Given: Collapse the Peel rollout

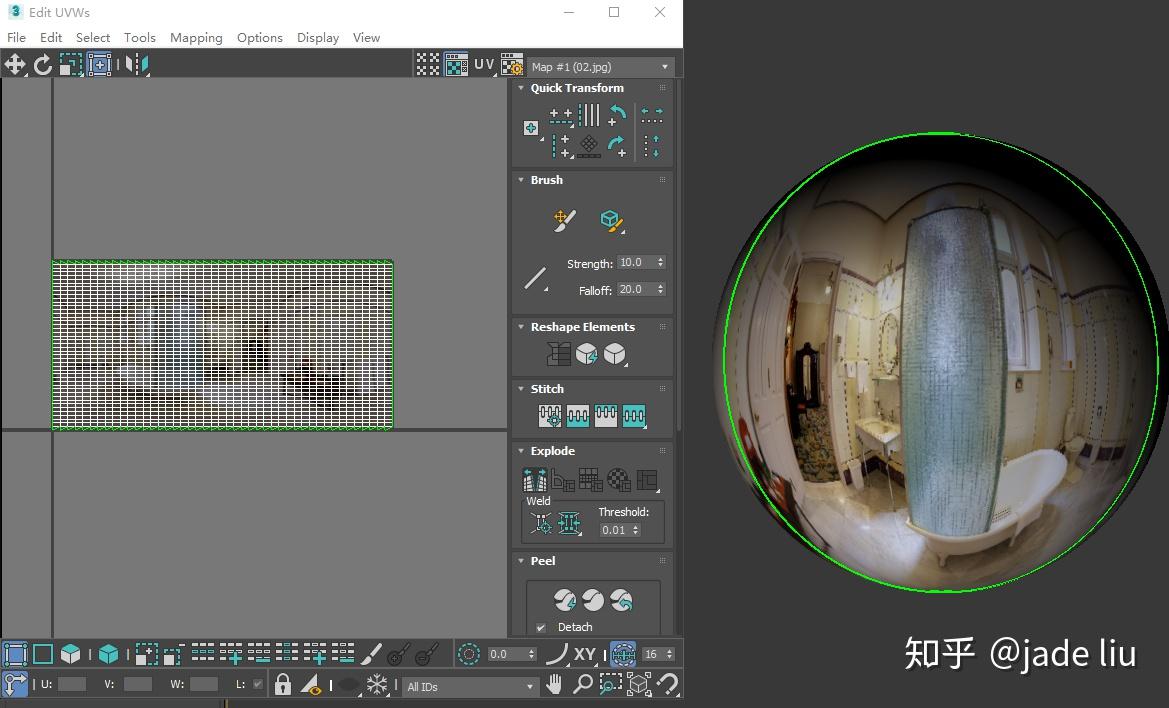Looking at the screenshot, I should (x=521, y=560).
